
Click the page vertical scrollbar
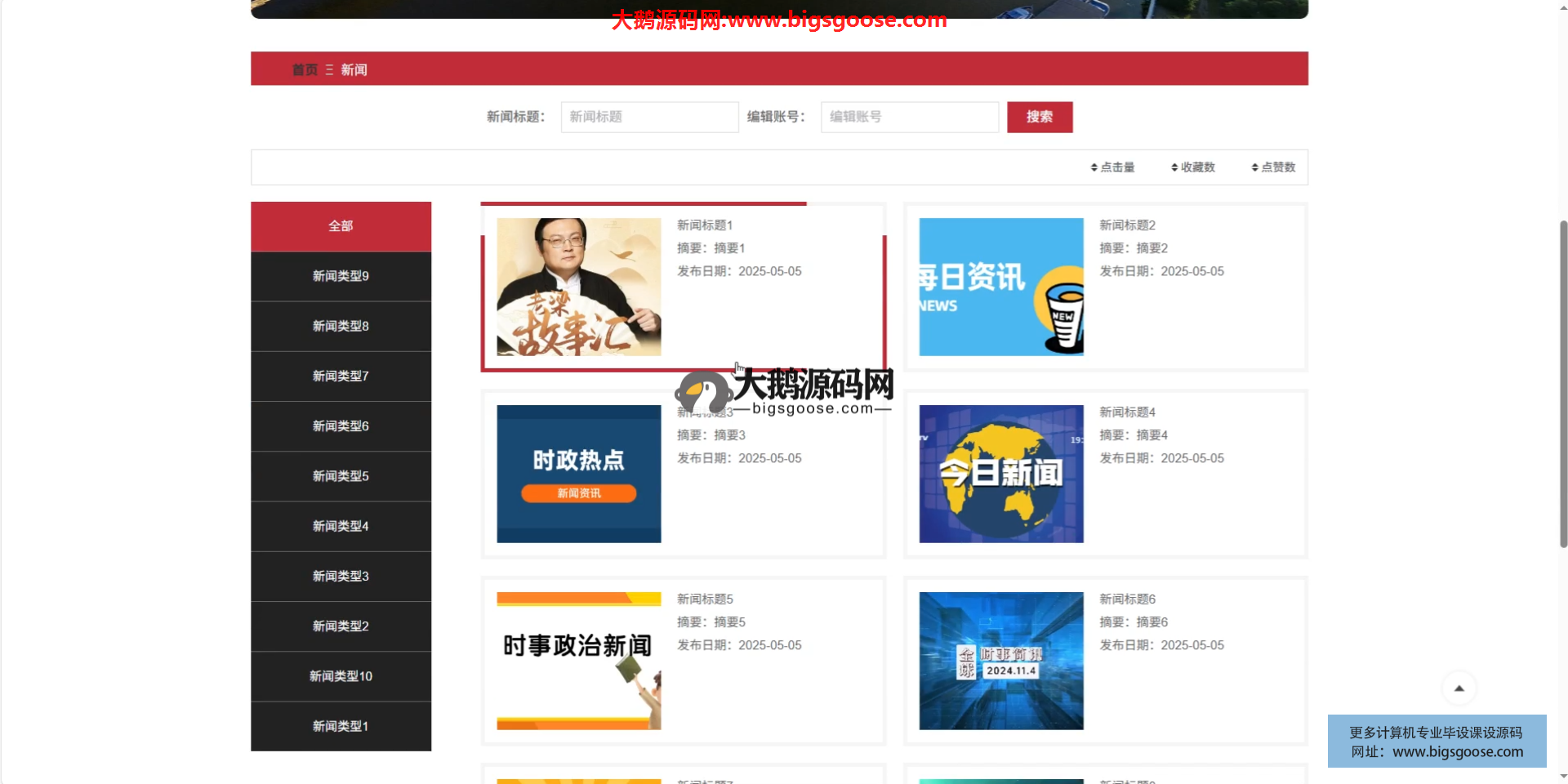[1563, 384]
